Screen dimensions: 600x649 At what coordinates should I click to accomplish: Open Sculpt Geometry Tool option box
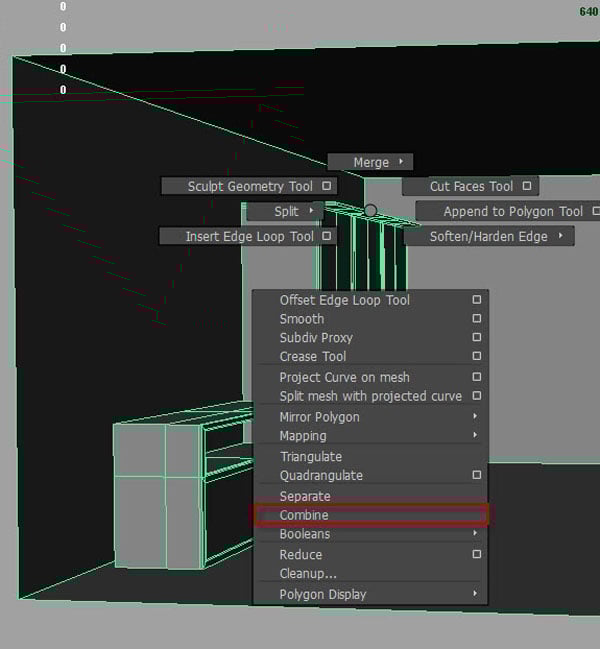pyautogui.click(x=326, y=186)
